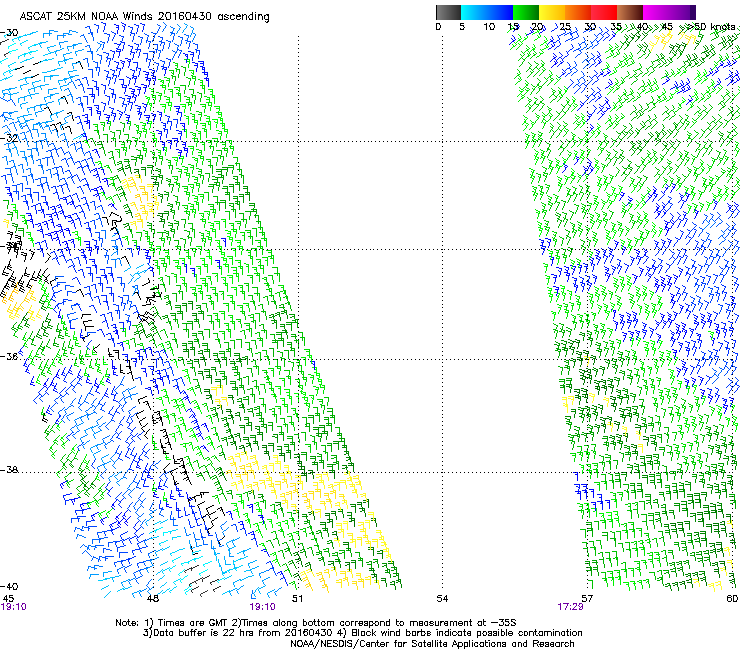Viewport: 740px width, 650px height.
Task: Click the '60' longitude label
Action: click(x=732, y=599)
